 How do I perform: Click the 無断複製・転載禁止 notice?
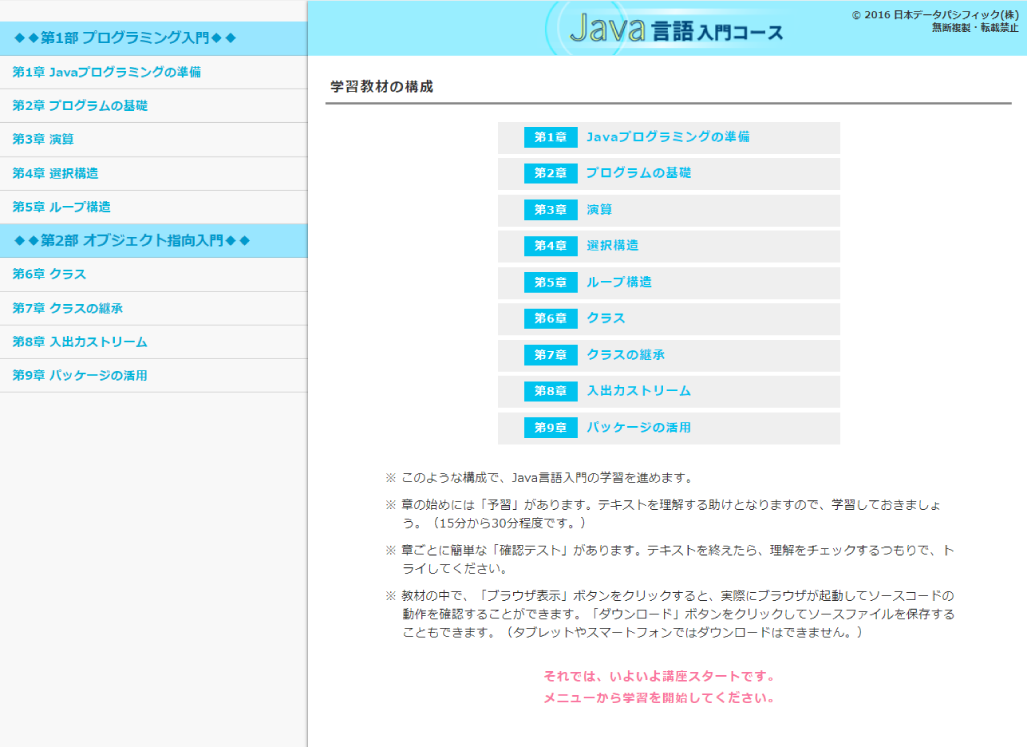975,27
